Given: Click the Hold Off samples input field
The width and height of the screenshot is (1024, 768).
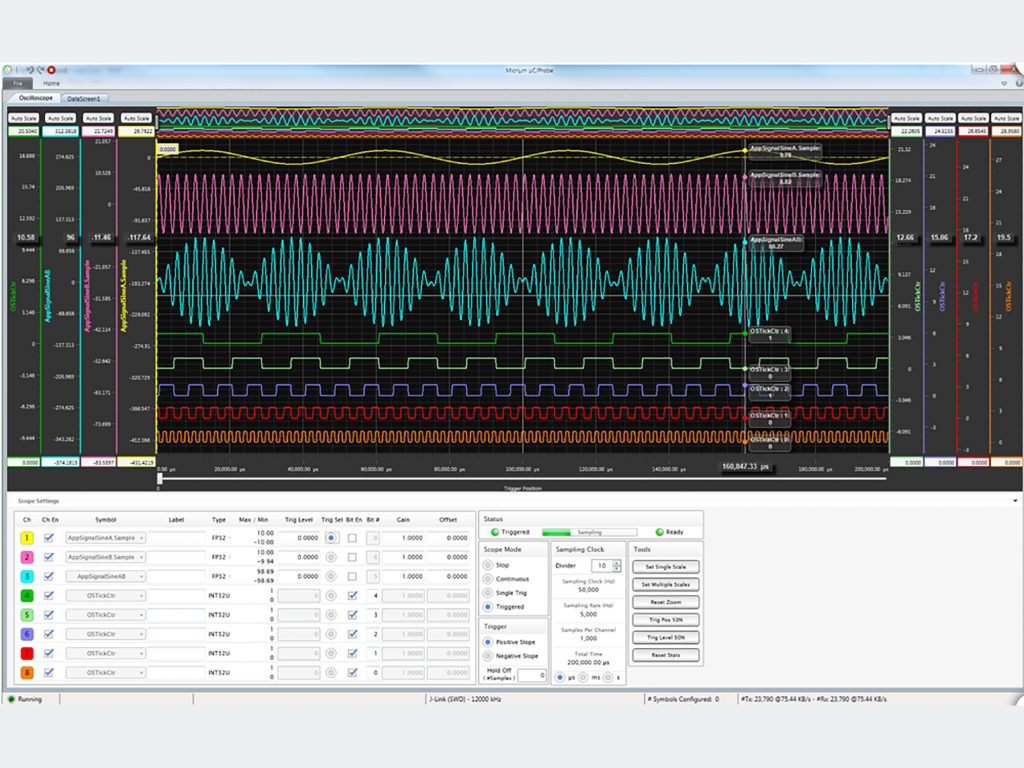Looking at the screenshot, I should [532, 675].
